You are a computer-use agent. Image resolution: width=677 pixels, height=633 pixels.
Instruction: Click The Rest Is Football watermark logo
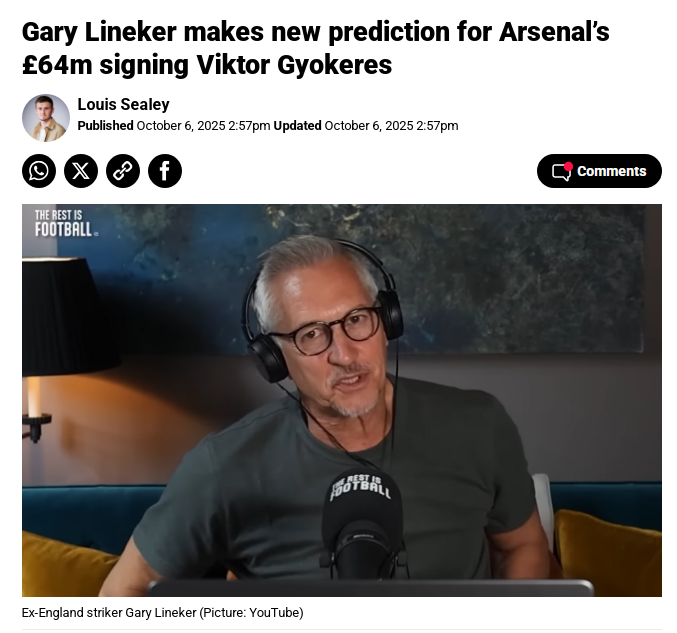click(x=66, y=223)
